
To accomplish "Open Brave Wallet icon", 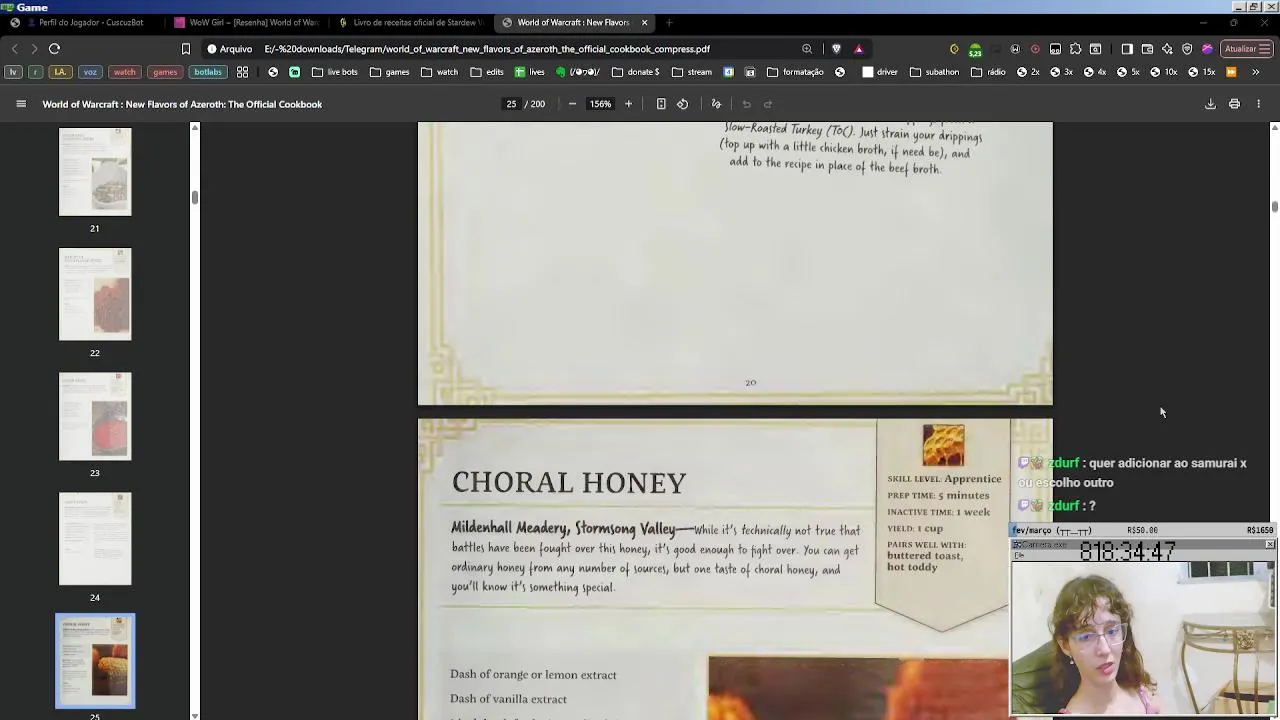I will coord(1147,48).
